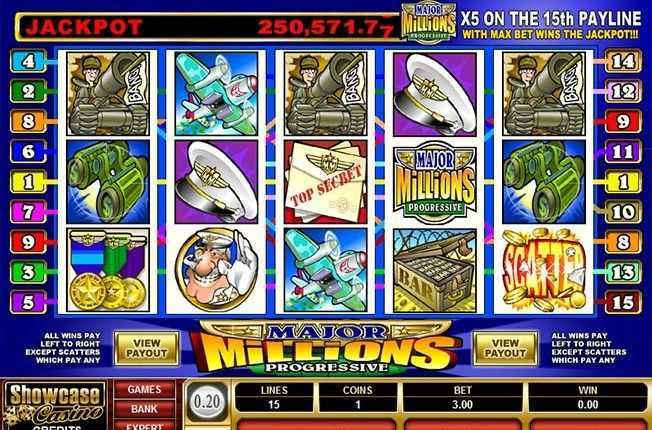Select payline 15 on the right side
This screenshot has height=430, width=652.
coord(622,302)
